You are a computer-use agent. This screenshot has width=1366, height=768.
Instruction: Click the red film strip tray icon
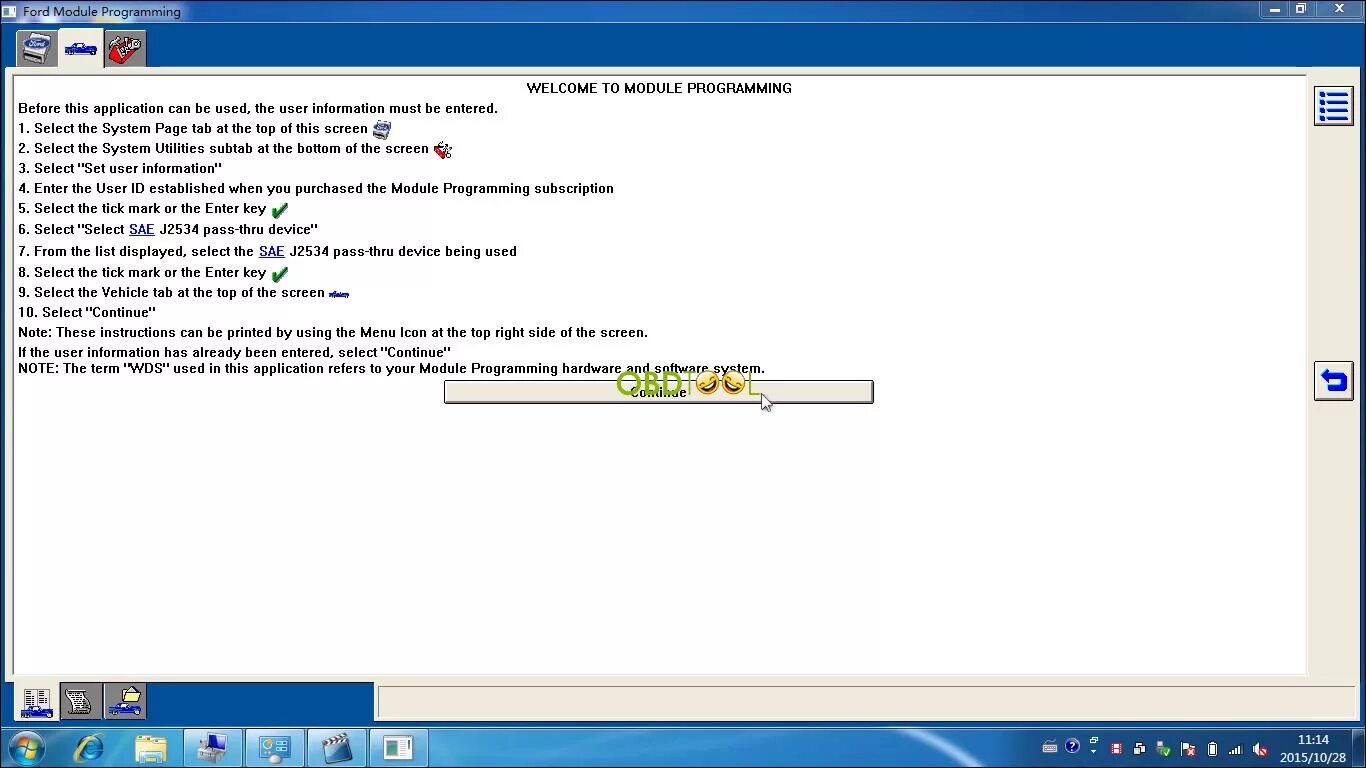click(x=1117, y=749)
